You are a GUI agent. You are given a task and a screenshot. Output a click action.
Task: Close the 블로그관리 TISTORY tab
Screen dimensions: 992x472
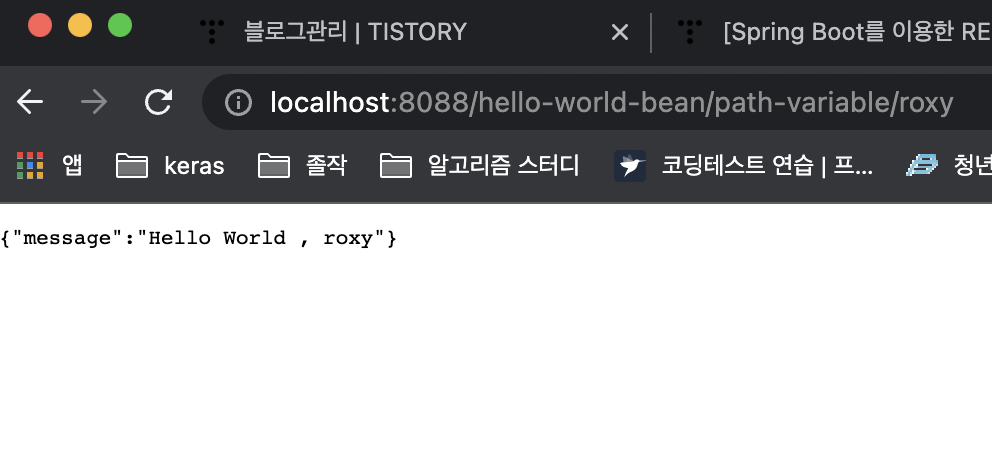click(620, 32)
